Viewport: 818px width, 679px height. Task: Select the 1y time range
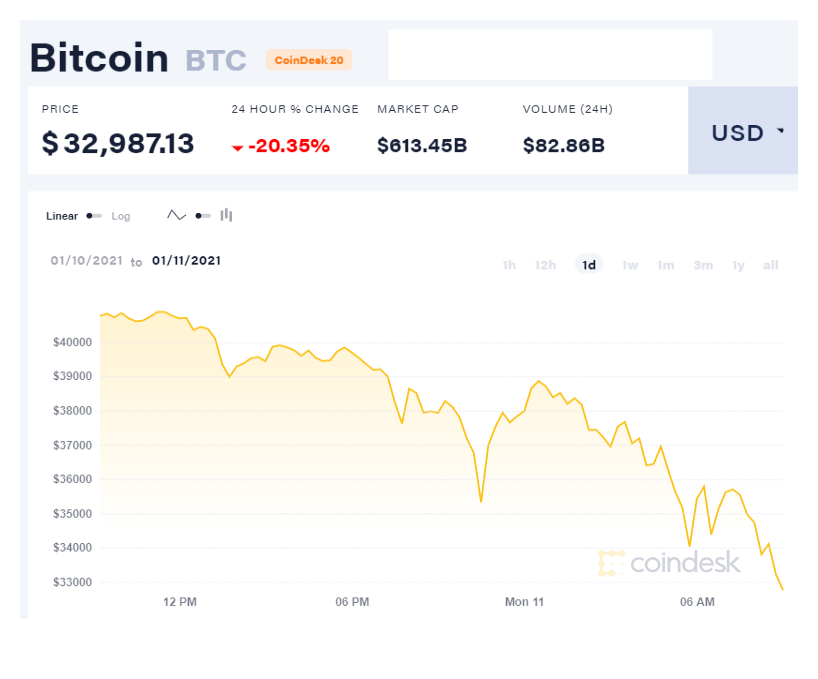pos(738,265)
